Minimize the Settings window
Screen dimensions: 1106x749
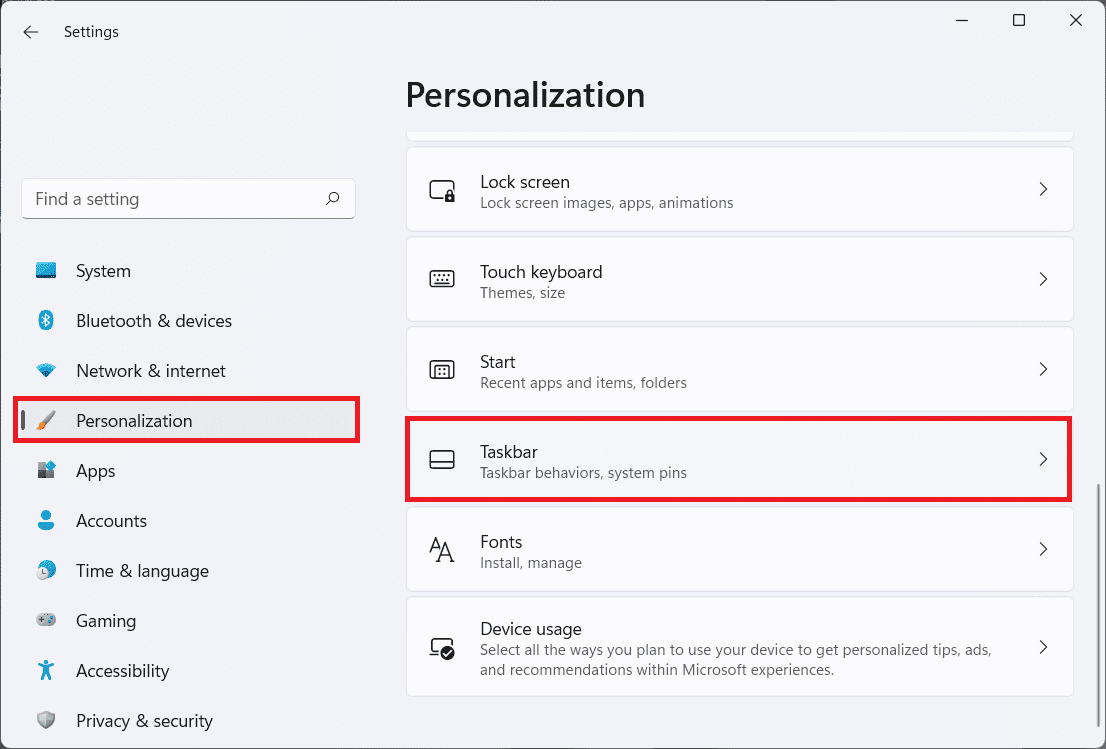[x=961, y=20]
